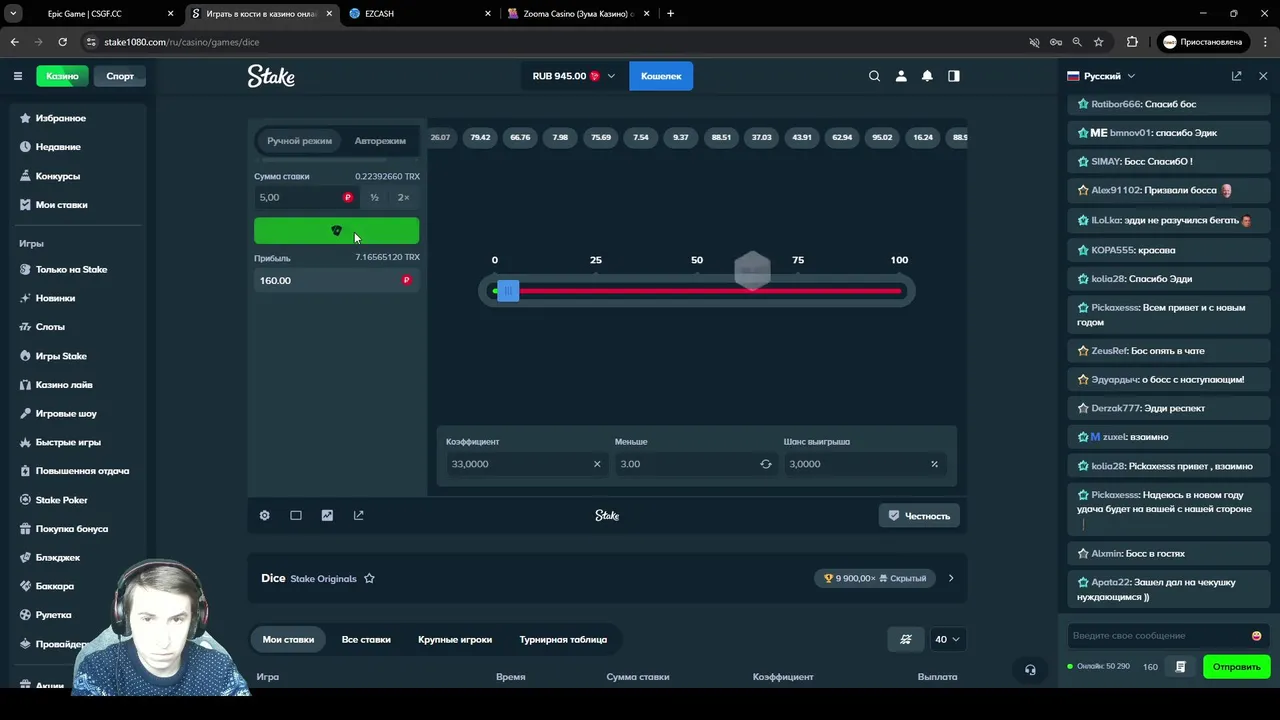Clear the Коэффициент field x icon
1280x720 pixels.
tap(597, 464)
